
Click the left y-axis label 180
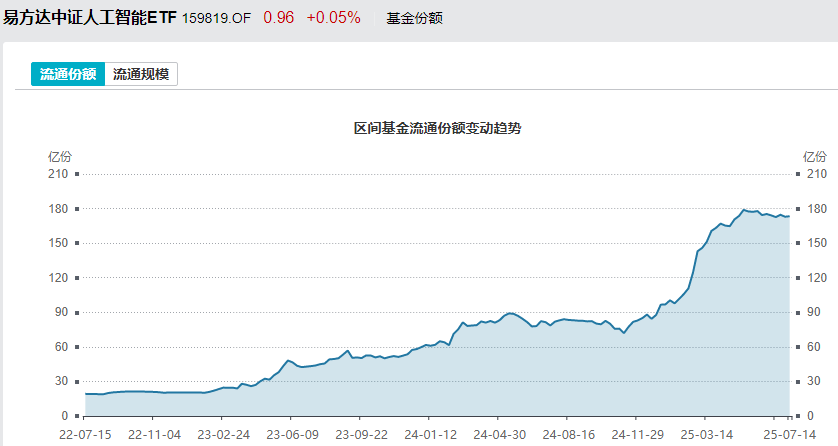click(x=58, y=209)
